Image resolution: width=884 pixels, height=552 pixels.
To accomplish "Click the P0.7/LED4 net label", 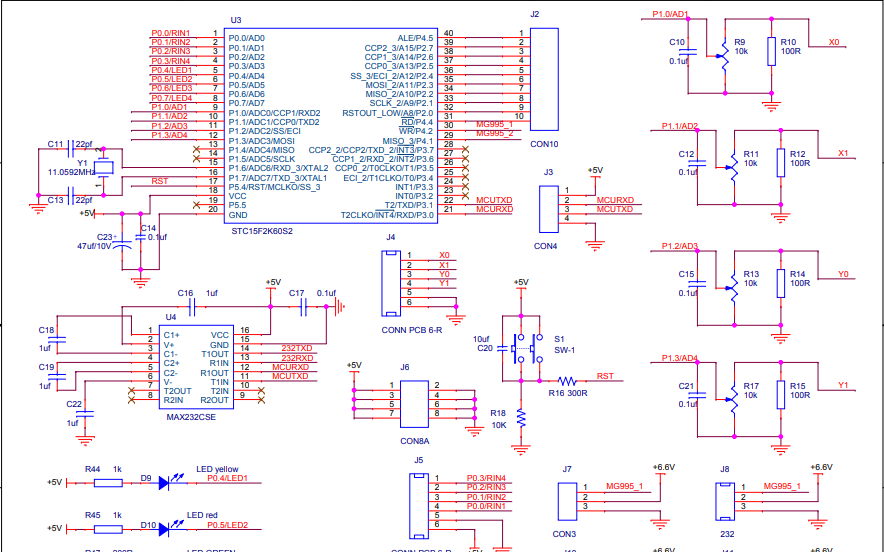I will (172, 98).
